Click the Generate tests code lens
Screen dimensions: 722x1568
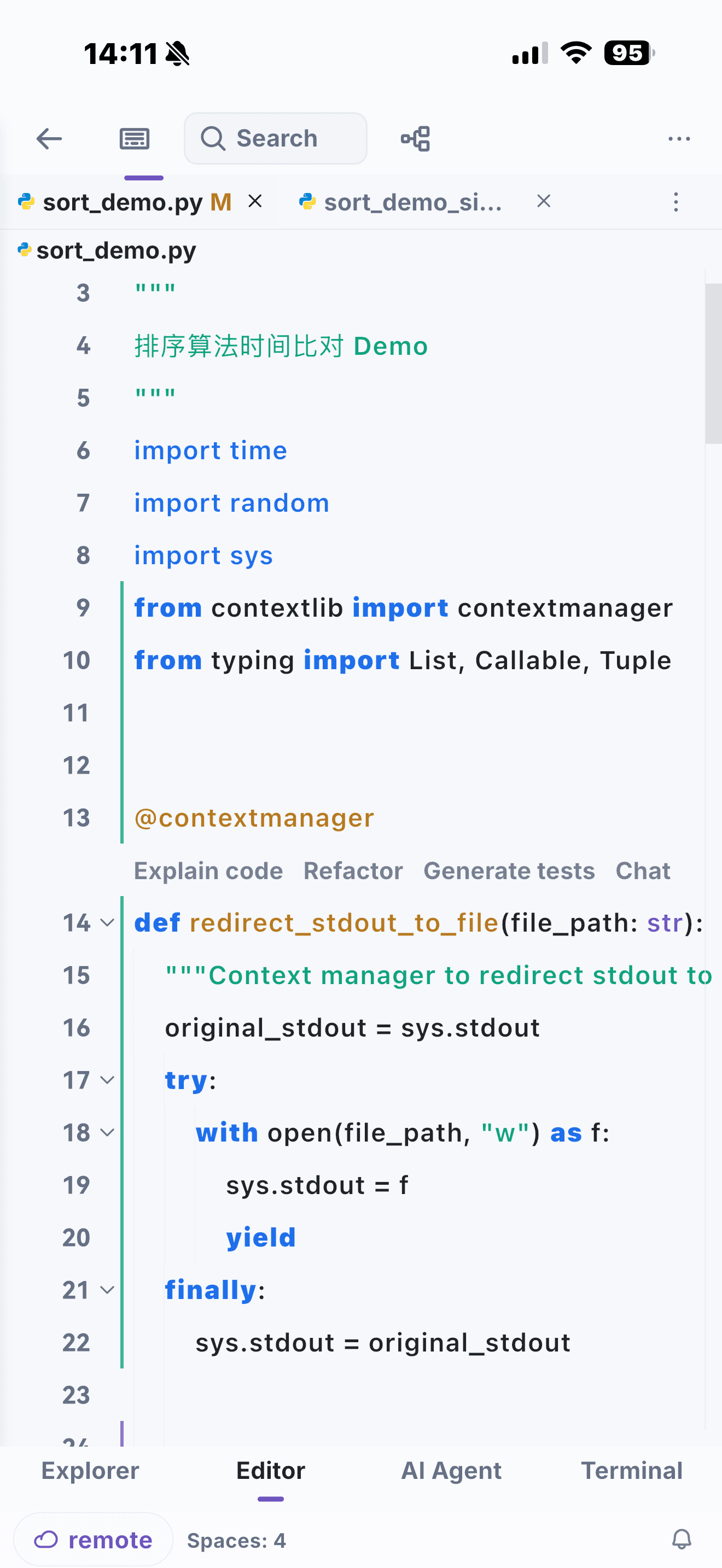[x=509, y=871]
